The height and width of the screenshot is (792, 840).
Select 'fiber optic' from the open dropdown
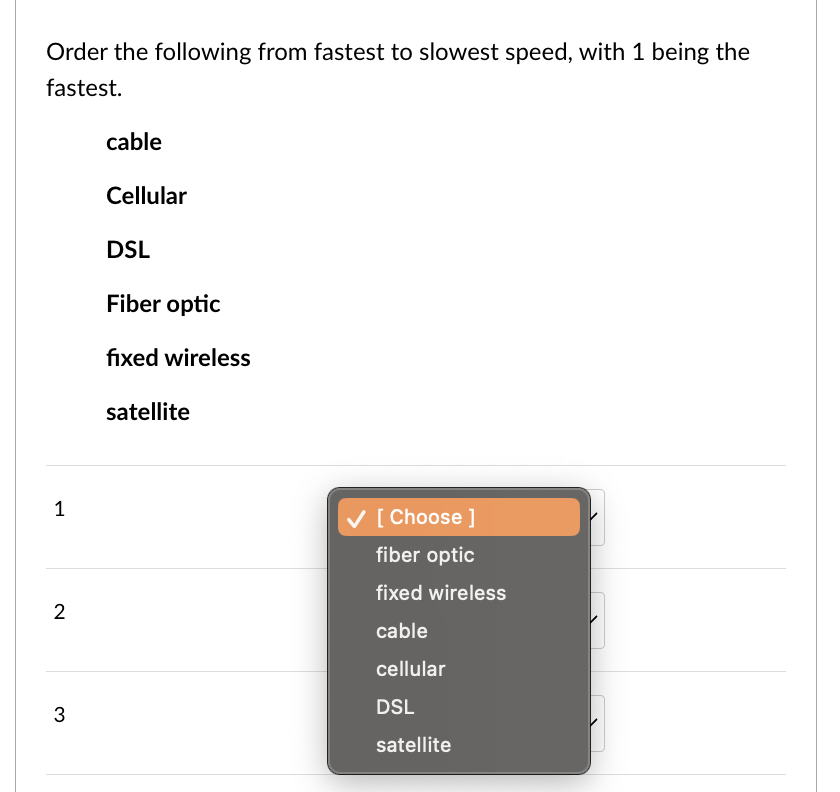coord(425,555)
